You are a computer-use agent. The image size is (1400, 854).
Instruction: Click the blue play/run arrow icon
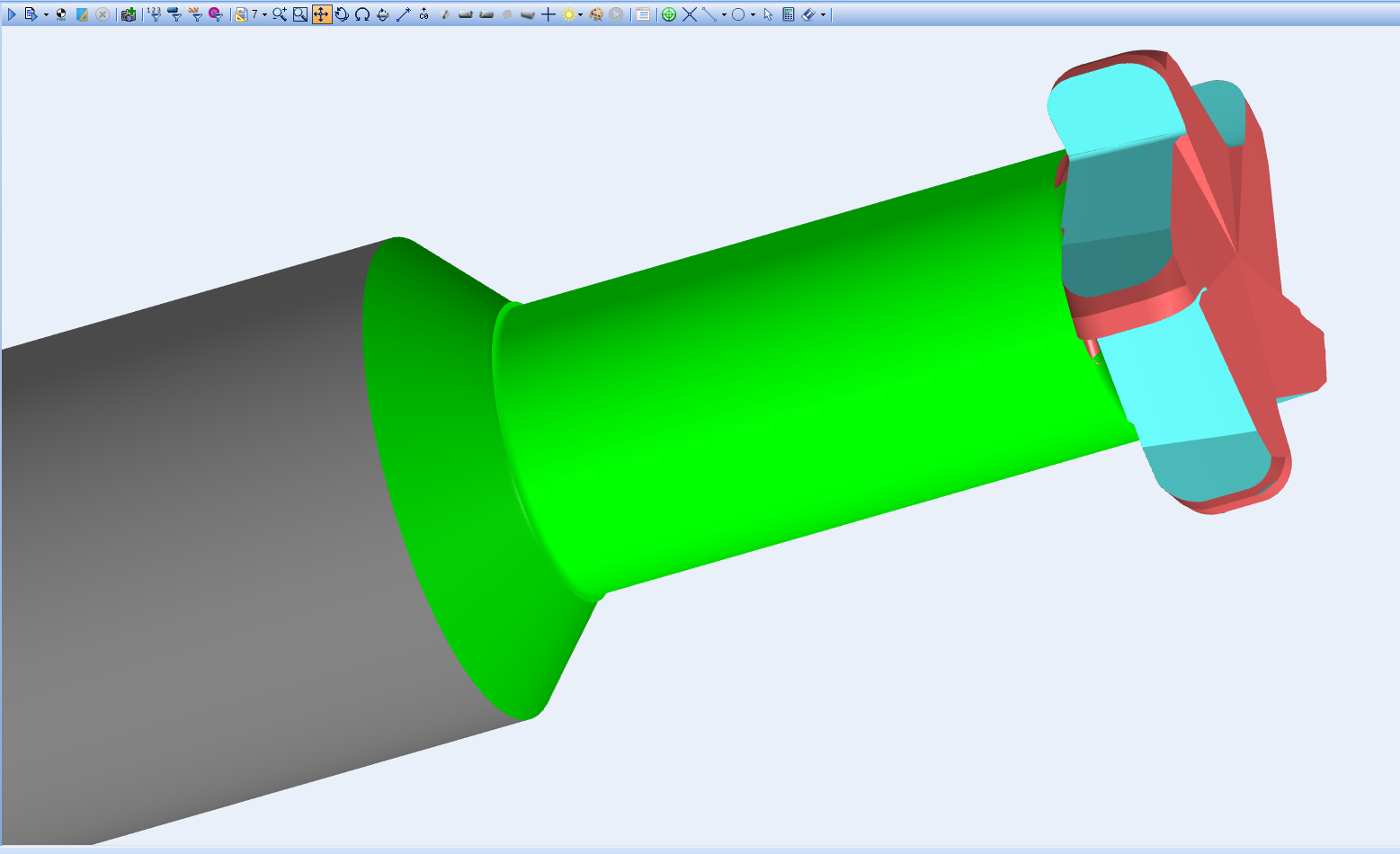(x=12, y=14)
